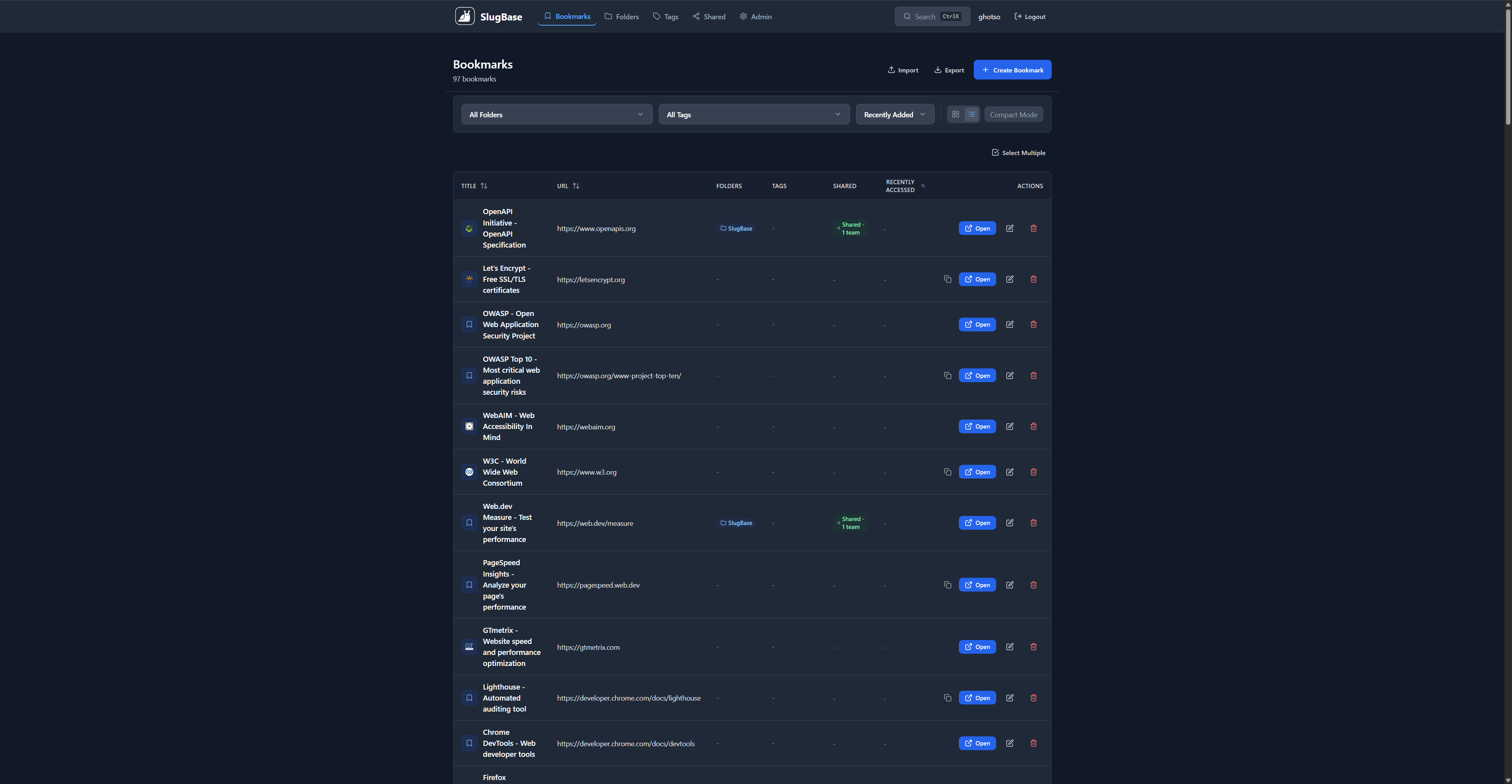Switch to grid view layout

click(956, 114)
